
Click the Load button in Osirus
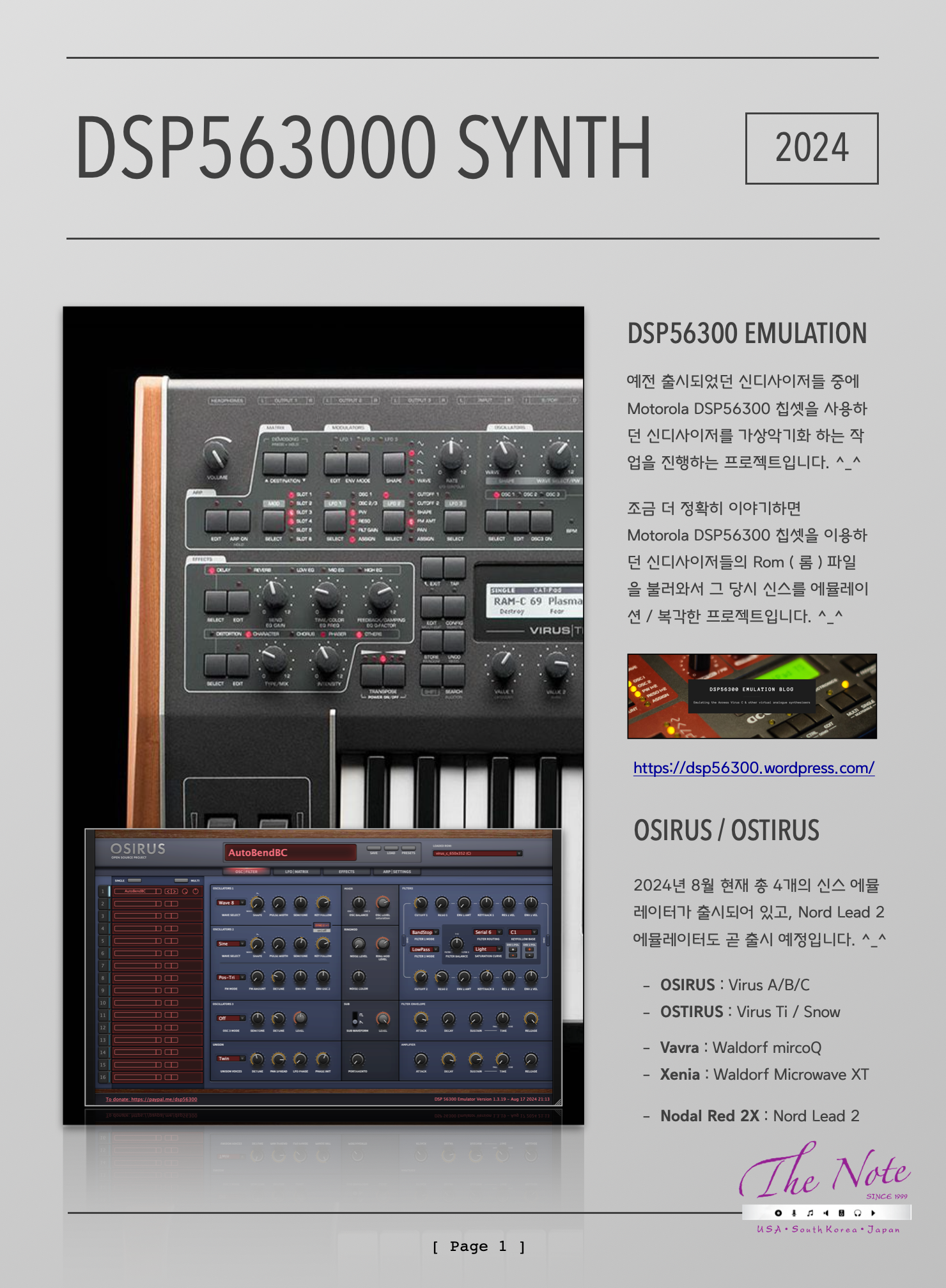click(x=391, y=848)
